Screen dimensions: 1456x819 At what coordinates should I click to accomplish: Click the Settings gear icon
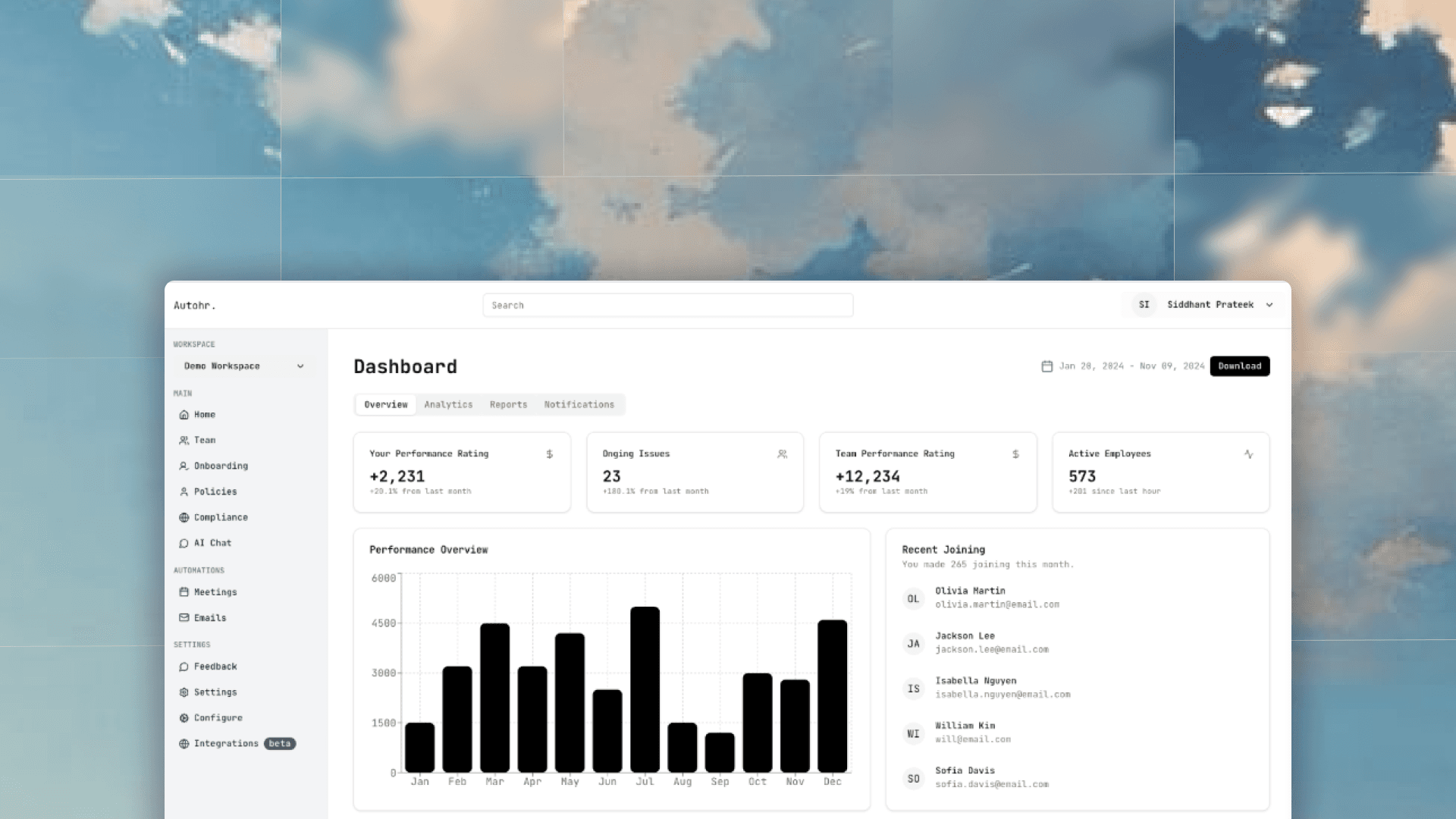184,692
